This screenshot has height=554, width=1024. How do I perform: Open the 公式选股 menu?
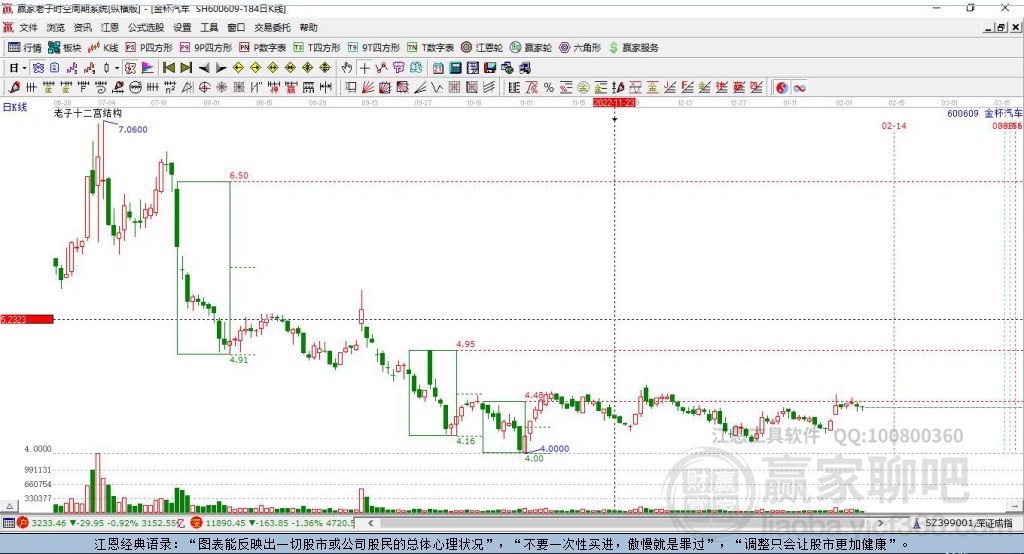pos(146,27)
